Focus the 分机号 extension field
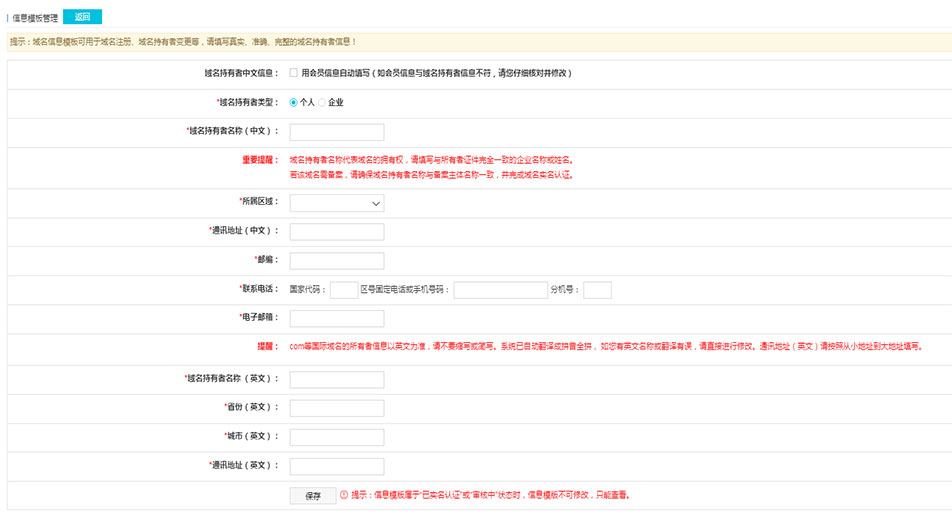The image size is (952, 520). pos(597,290)
